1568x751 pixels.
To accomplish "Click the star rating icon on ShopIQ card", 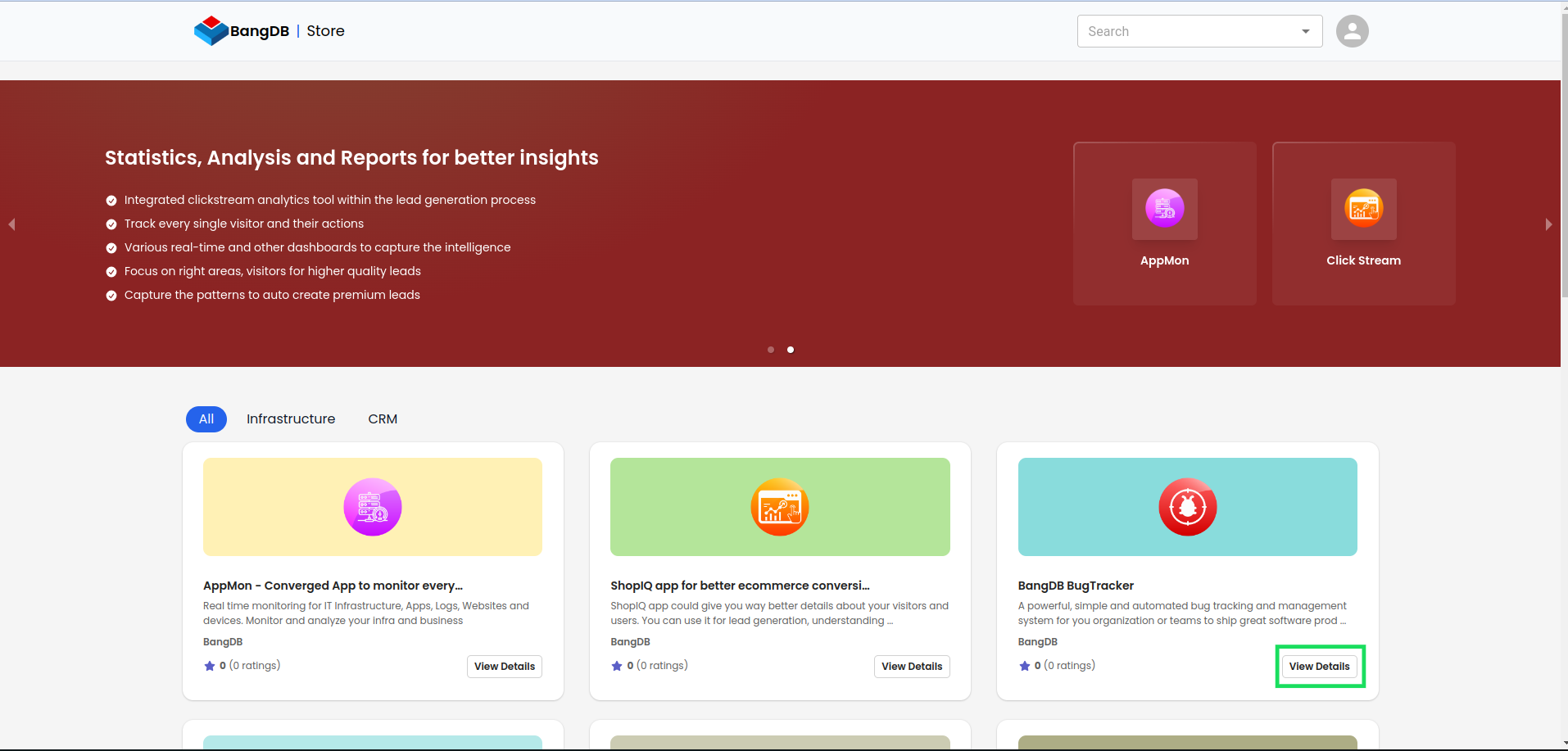I will (617, 666).
